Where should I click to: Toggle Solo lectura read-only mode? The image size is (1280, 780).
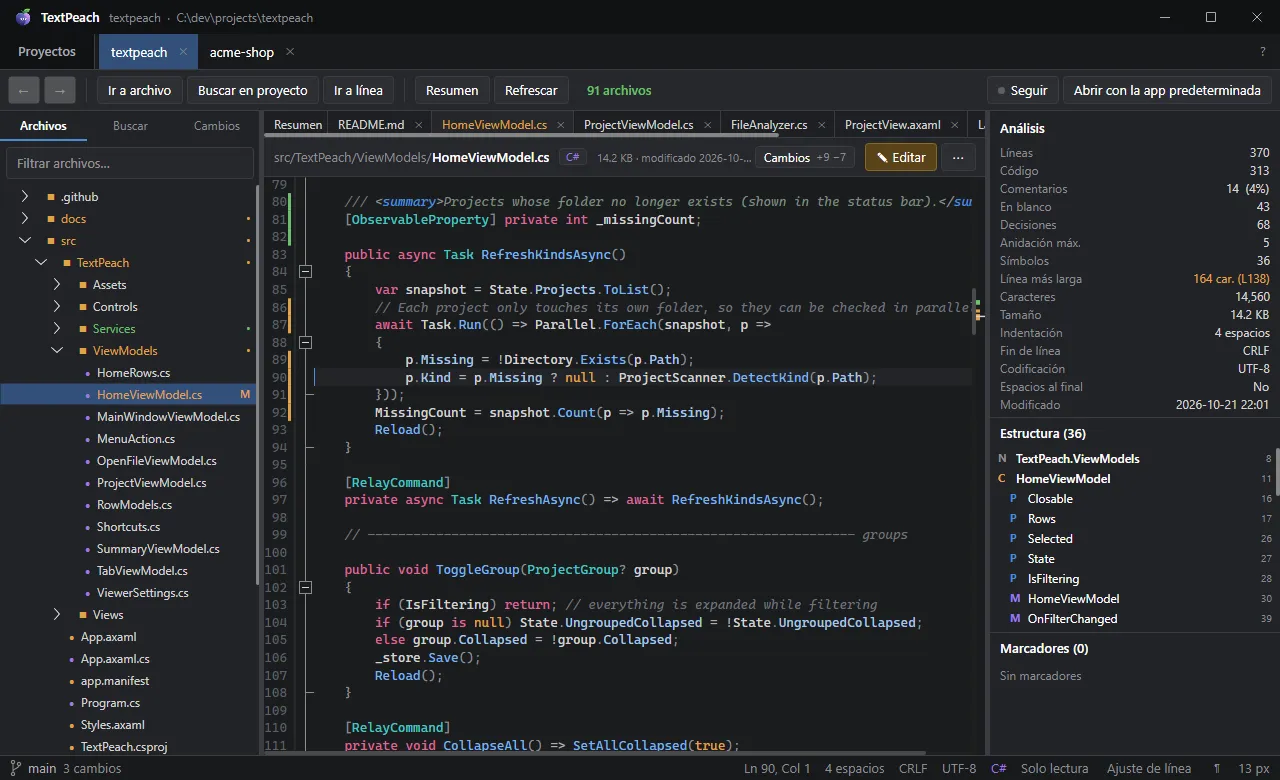1054,769
